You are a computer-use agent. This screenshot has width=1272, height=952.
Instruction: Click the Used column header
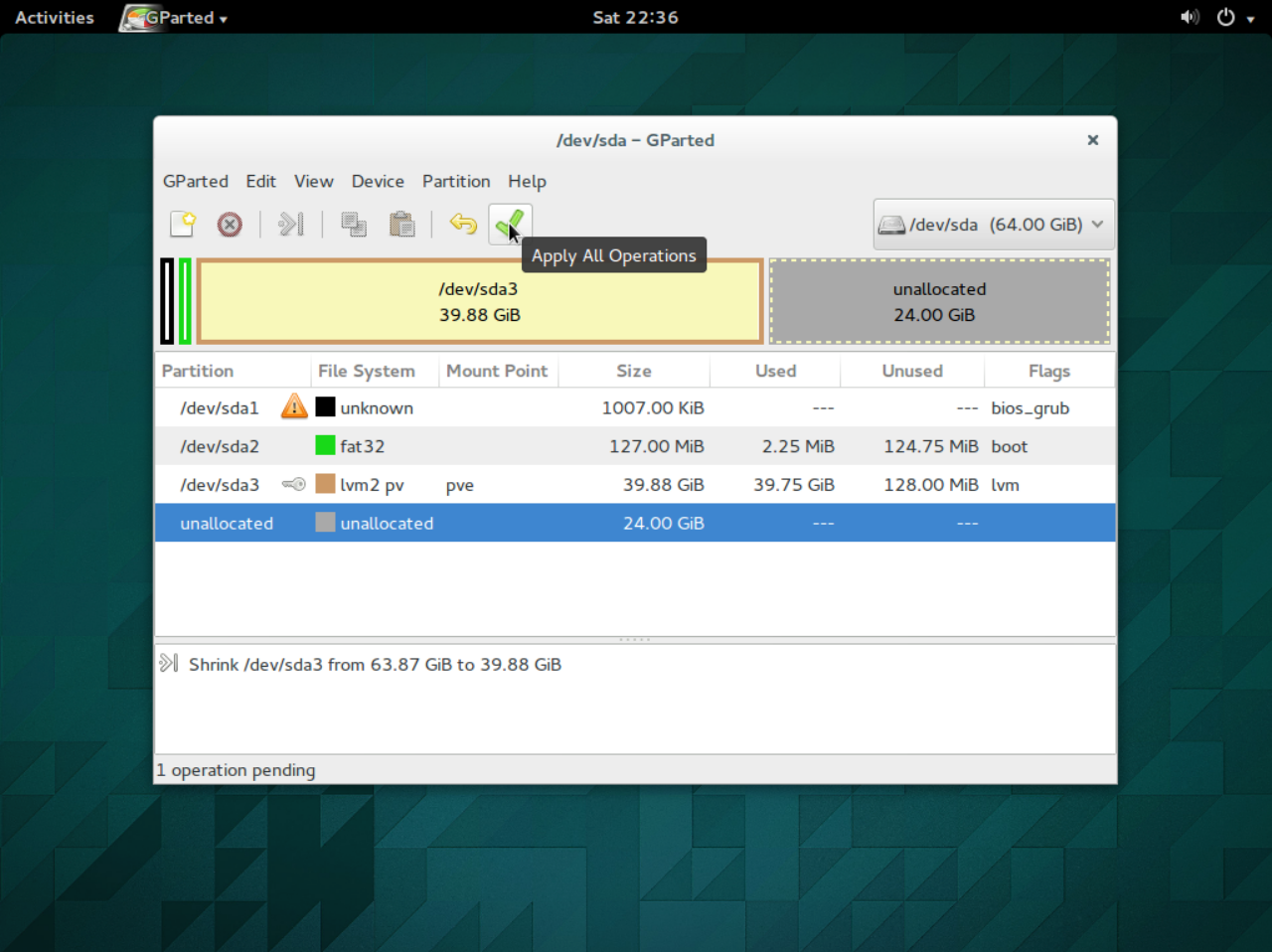(x=775, y=371)
